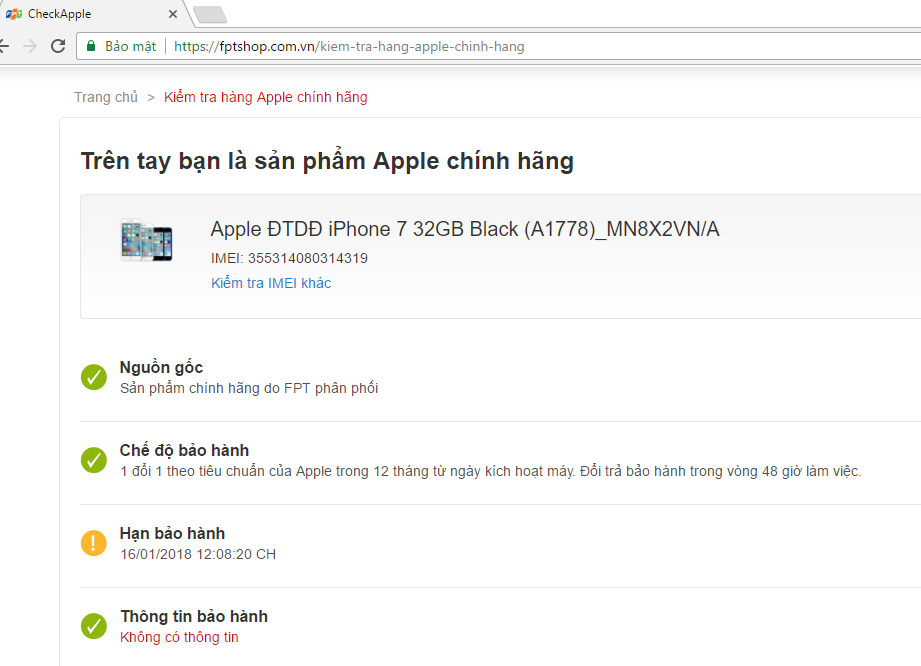Image resolution: width=921 pixels, height=666 pixels.
Task: Click the green check icon beside Thông tin bảo hành
Action: pos(93,626)
